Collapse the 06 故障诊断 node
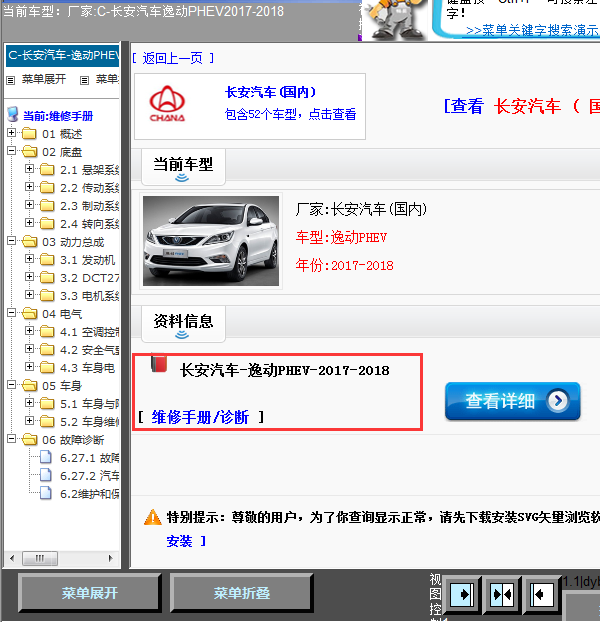Image resolution: width=600 pixels, height=622 pixels. click(x=12, y=439)
